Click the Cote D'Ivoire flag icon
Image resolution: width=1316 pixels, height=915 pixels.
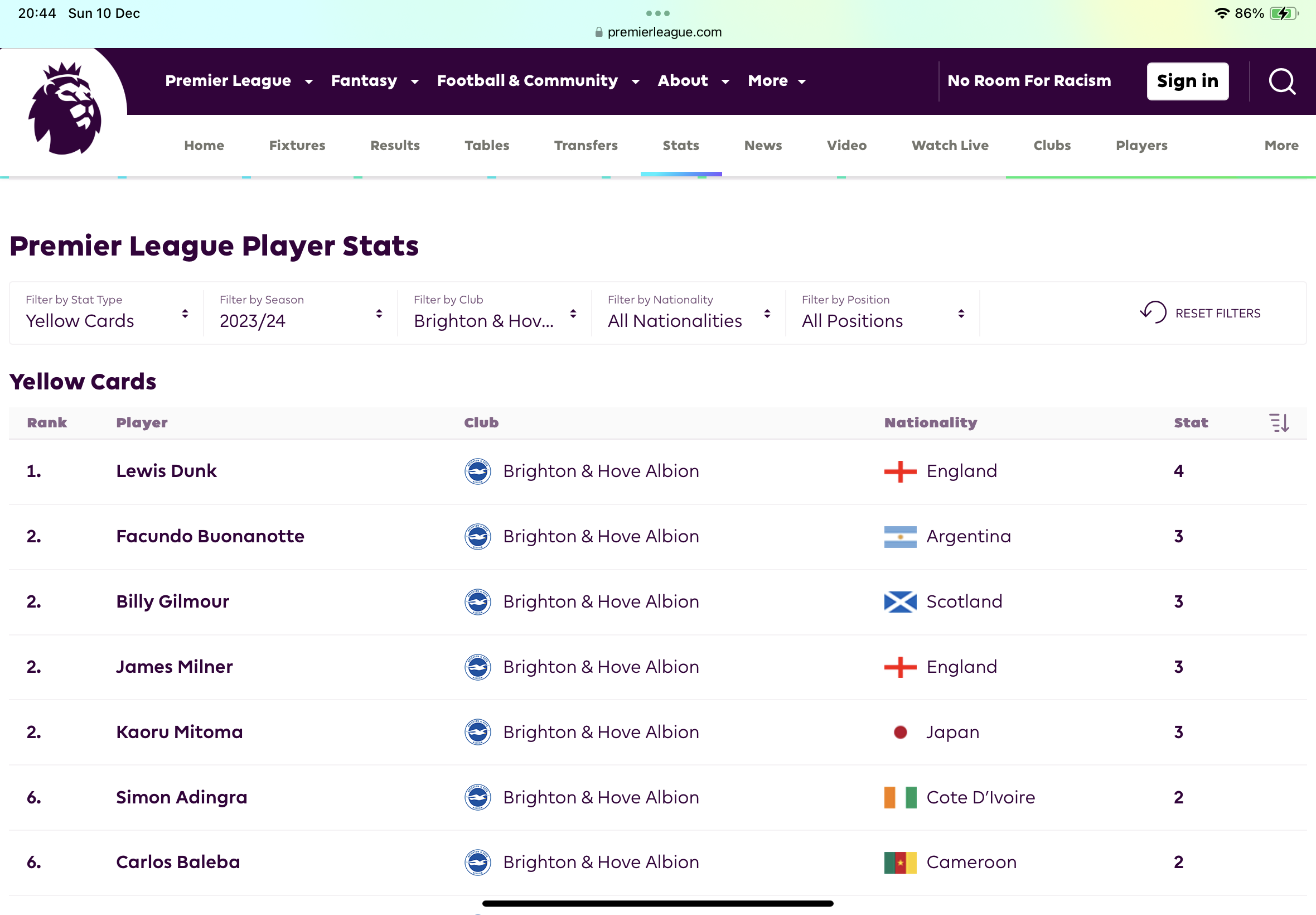coord(900,797)
